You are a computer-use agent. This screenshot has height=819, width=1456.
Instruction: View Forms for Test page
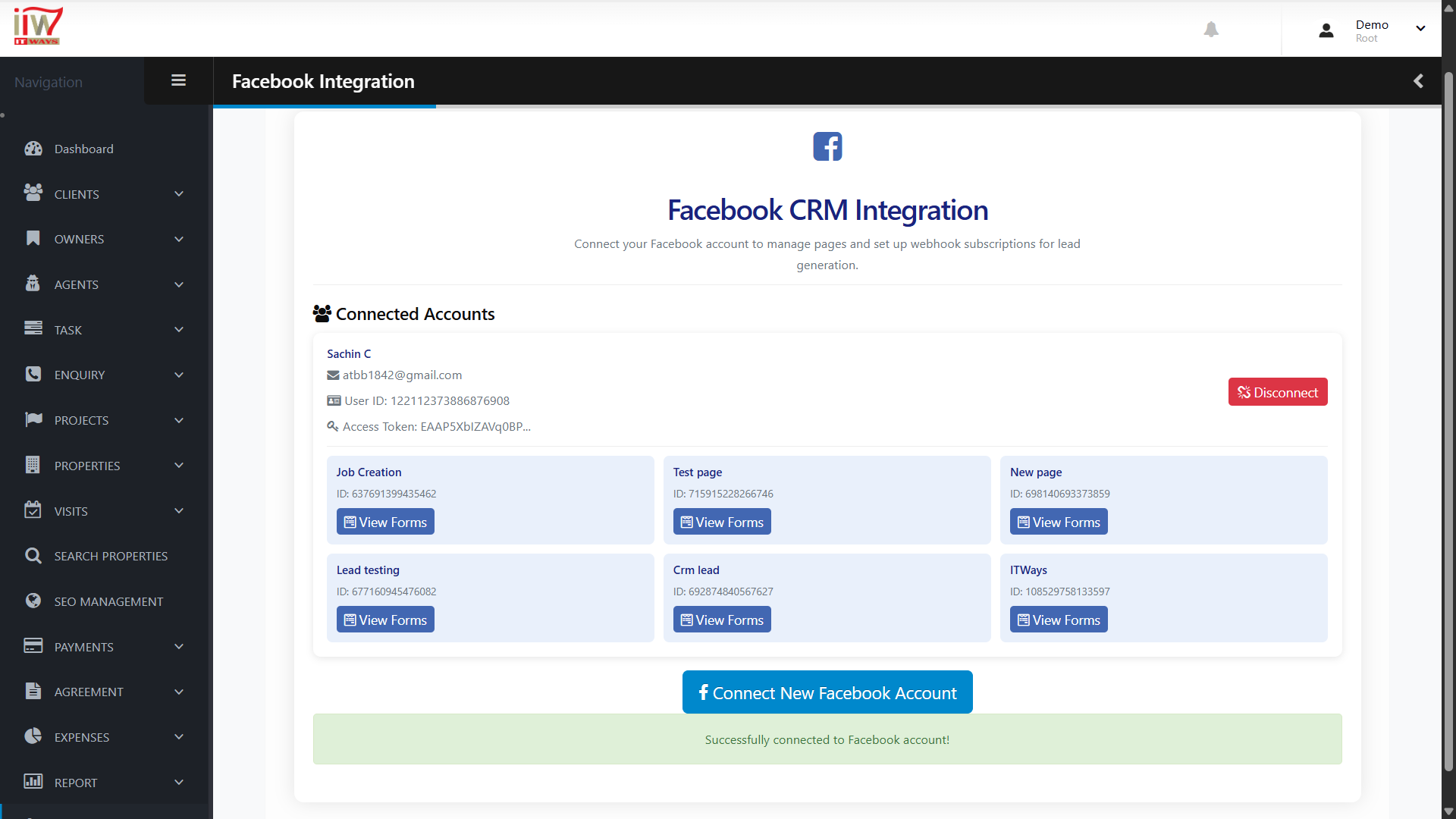(x=722, y=522)
